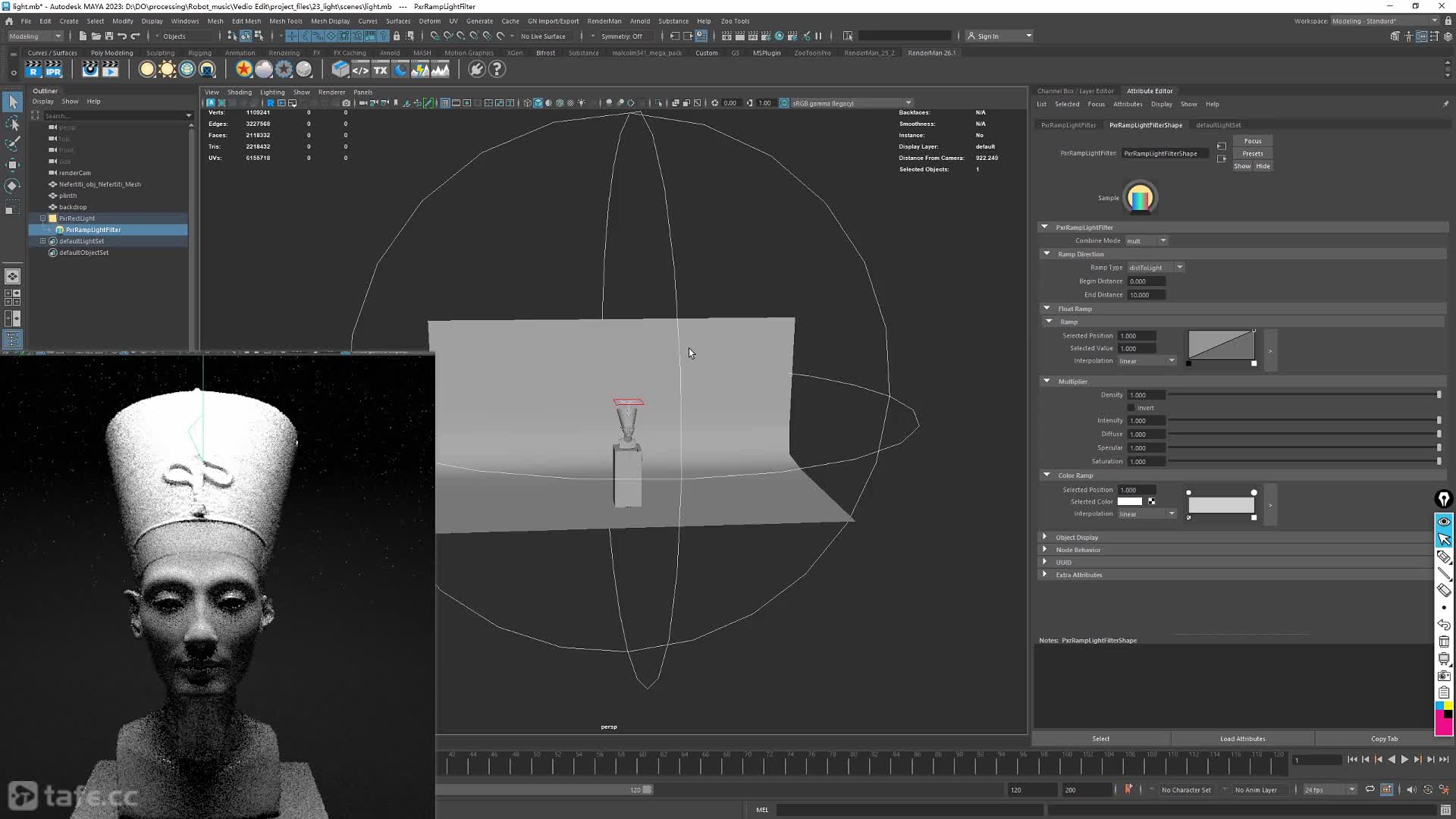Toggle the audio speaker icon near fps
This screenshot has width=1456, height=819.
pyautogui.click(x=1411, y=789)
